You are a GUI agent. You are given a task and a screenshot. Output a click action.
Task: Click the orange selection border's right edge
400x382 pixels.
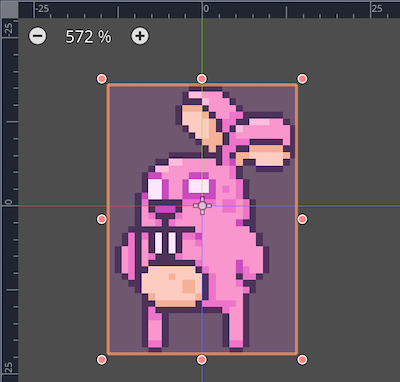pyautogui.click(x=296, y=219)
